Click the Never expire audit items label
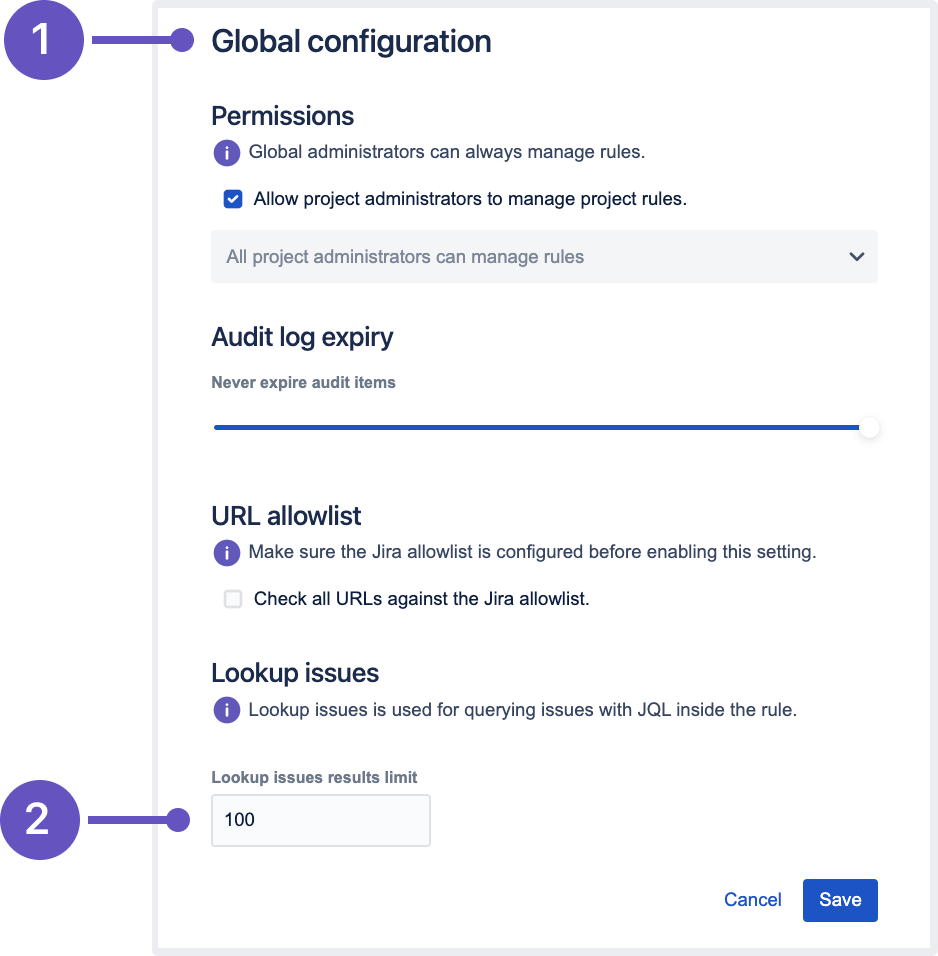The width and height of the screenshot is (938, 956). [x=303, y=383]
